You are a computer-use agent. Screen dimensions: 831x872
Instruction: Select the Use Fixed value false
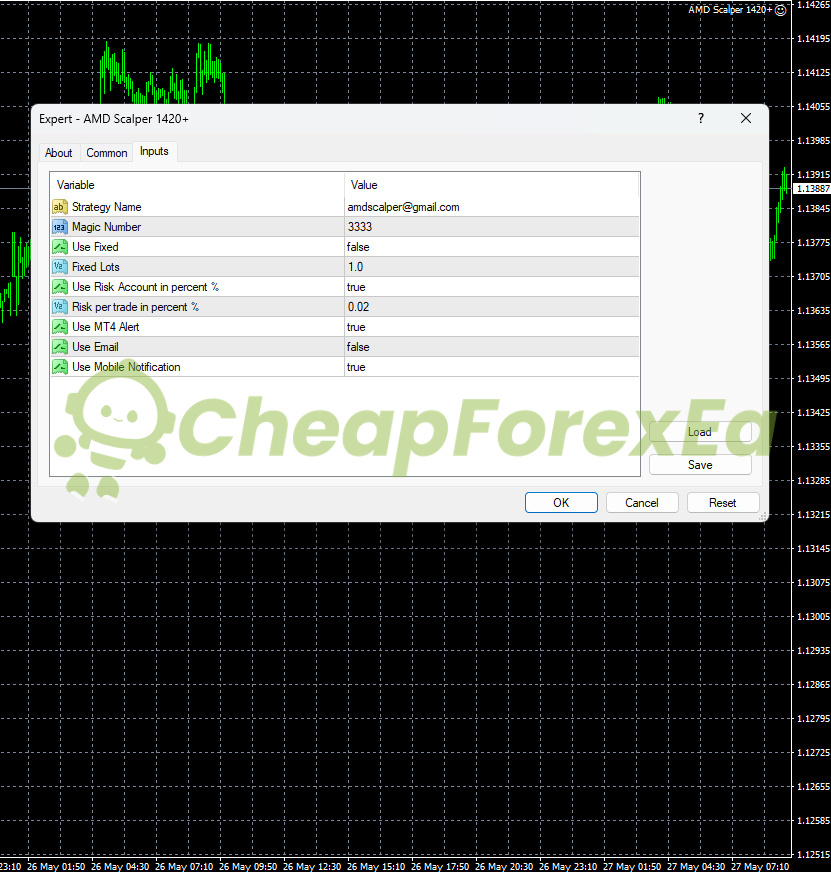pyautogui.click(x=358, y=247)
